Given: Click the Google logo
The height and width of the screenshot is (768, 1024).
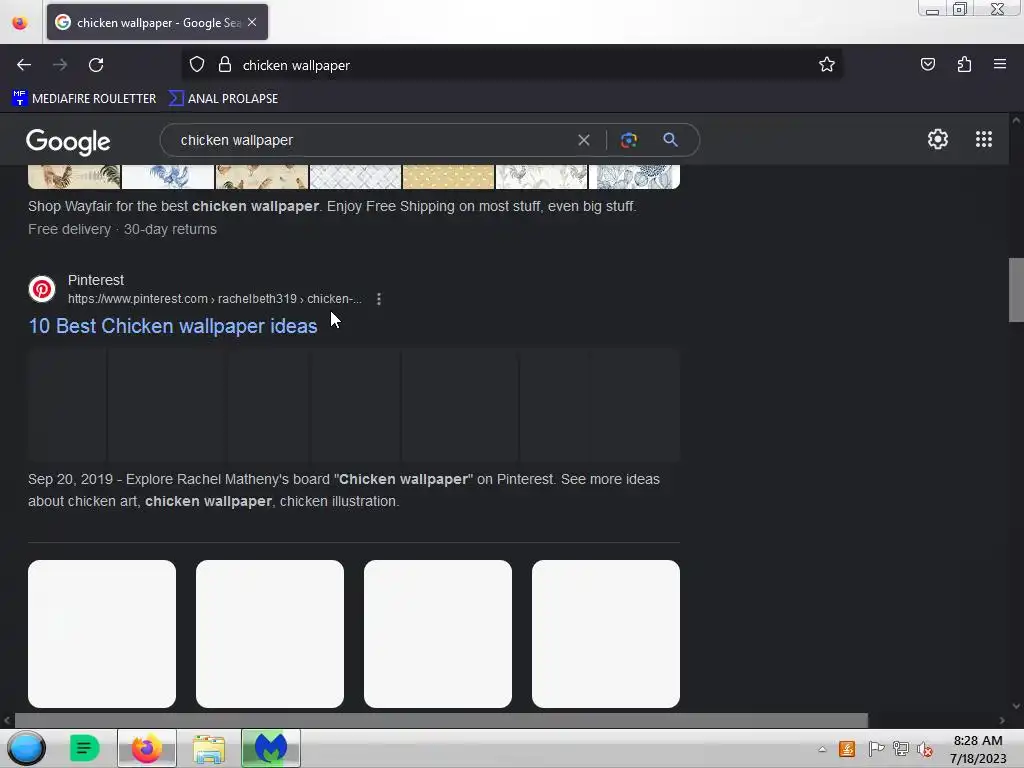Looking at the screenshot, I should (68, 141).
